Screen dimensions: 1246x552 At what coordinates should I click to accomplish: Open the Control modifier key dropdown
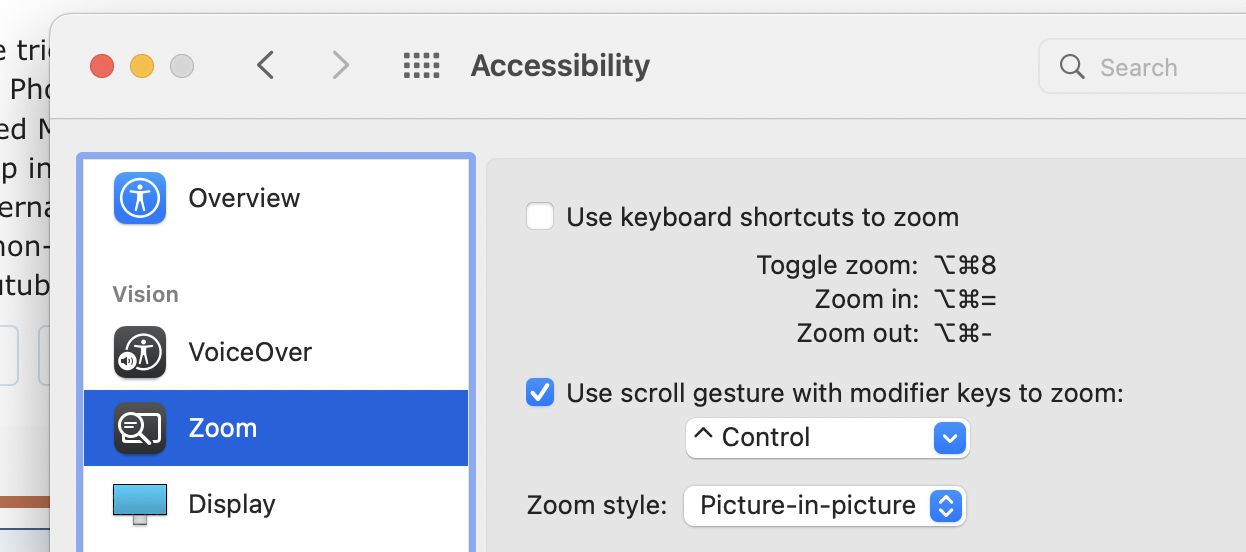point(827,438)
